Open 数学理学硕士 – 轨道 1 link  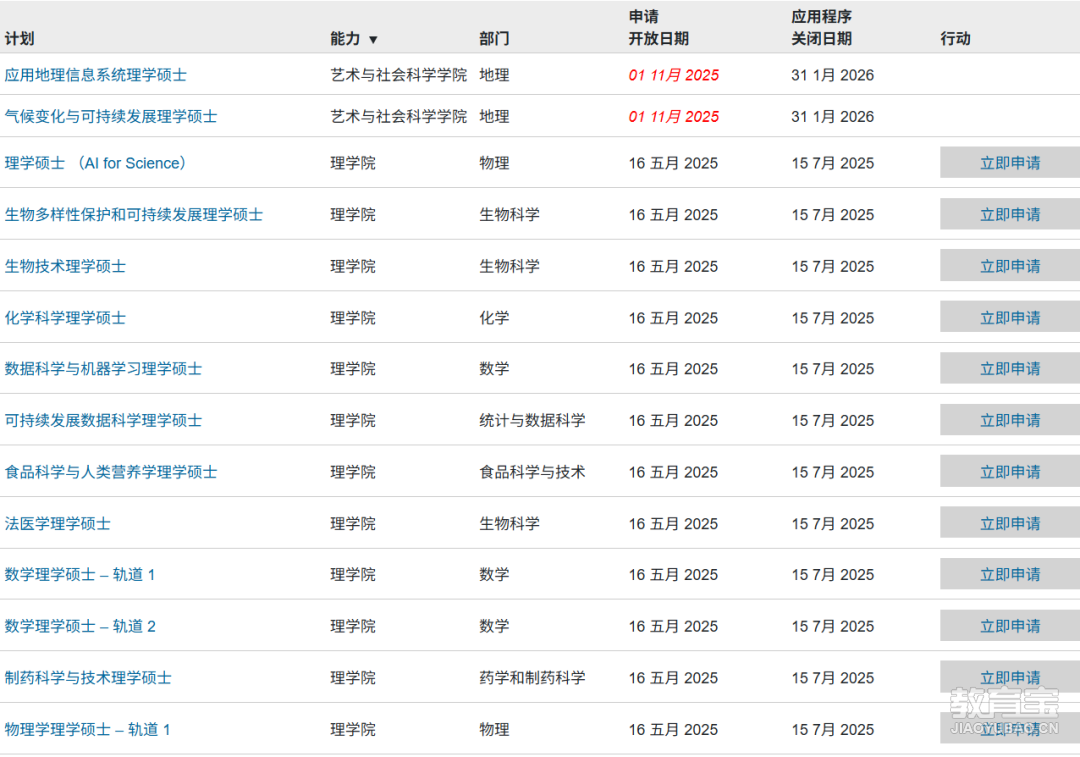[x=80, y=575]
